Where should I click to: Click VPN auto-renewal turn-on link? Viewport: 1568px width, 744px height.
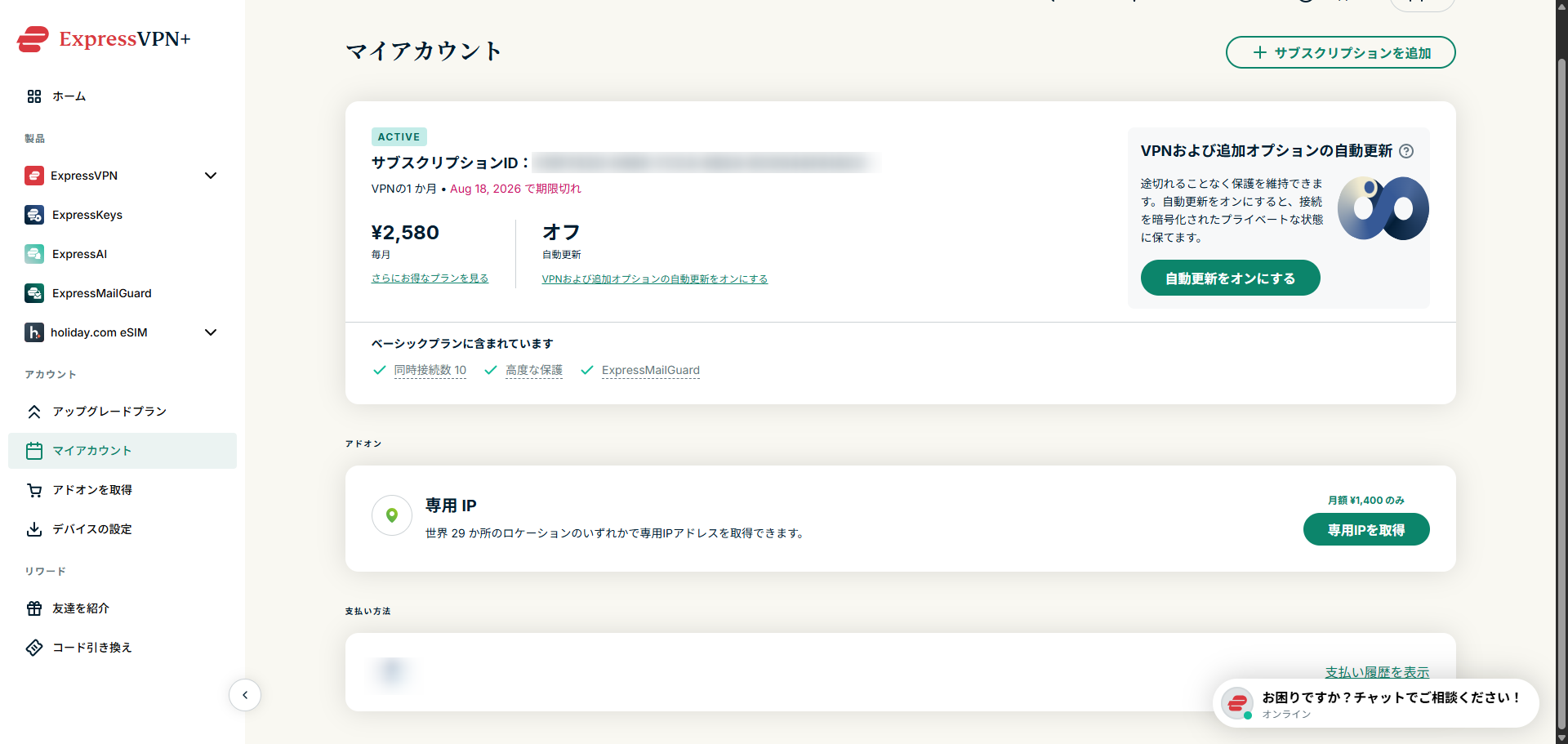point(655,279)
